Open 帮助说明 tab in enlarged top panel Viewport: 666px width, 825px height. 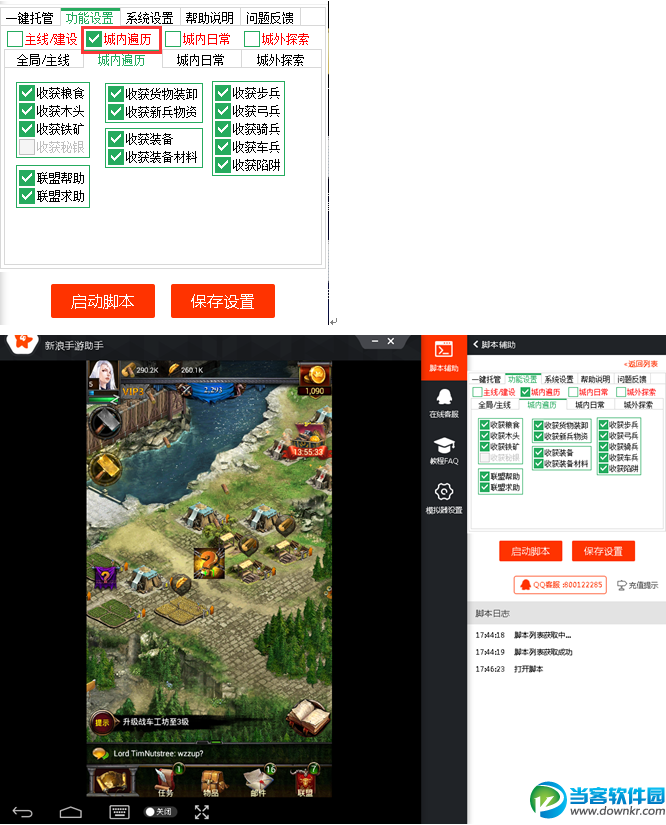click(x=209, y=18)
